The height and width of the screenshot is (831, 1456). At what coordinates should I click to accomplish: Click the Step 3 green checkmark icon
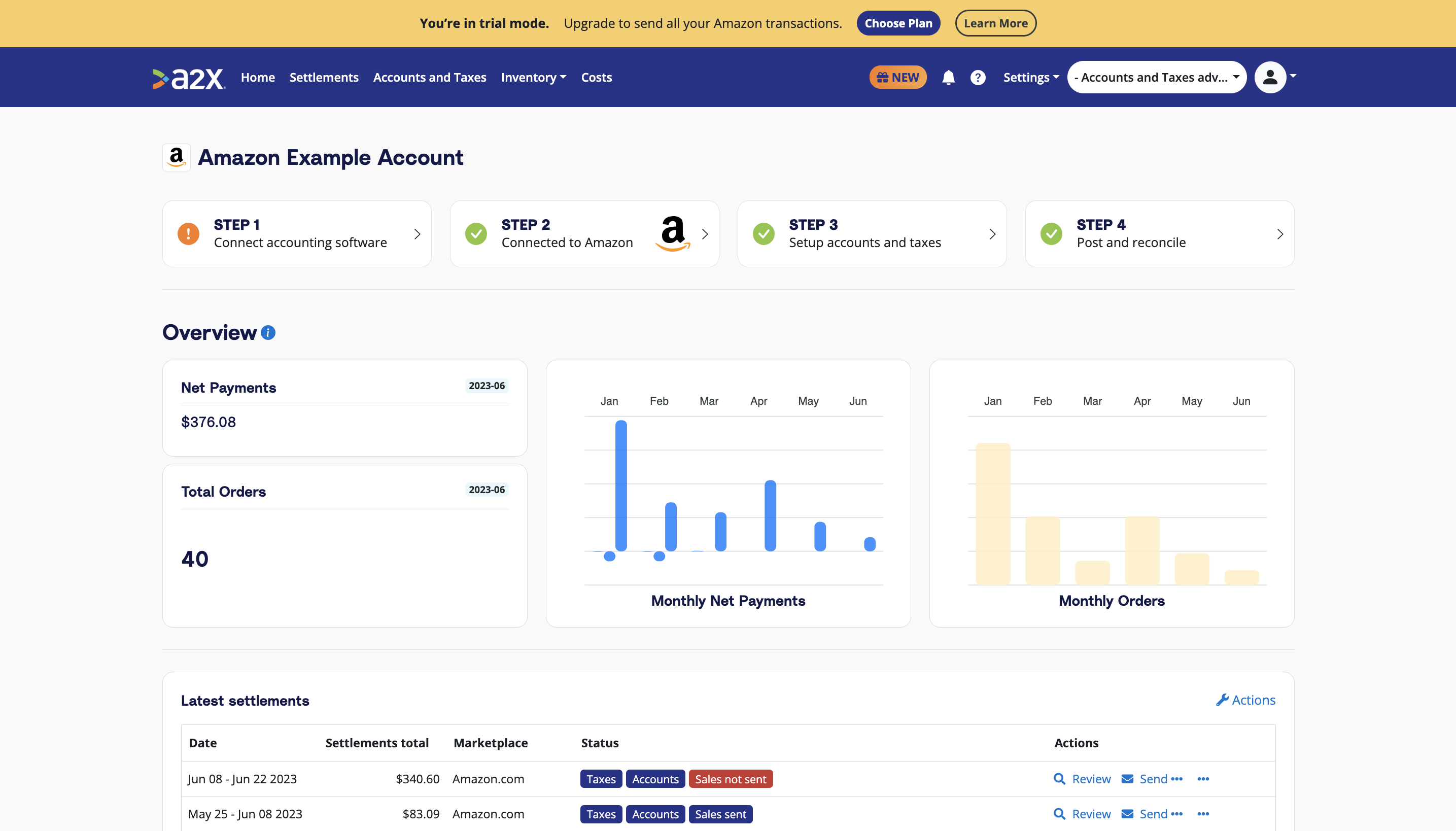pyautogui.click(x=764, y=233)
